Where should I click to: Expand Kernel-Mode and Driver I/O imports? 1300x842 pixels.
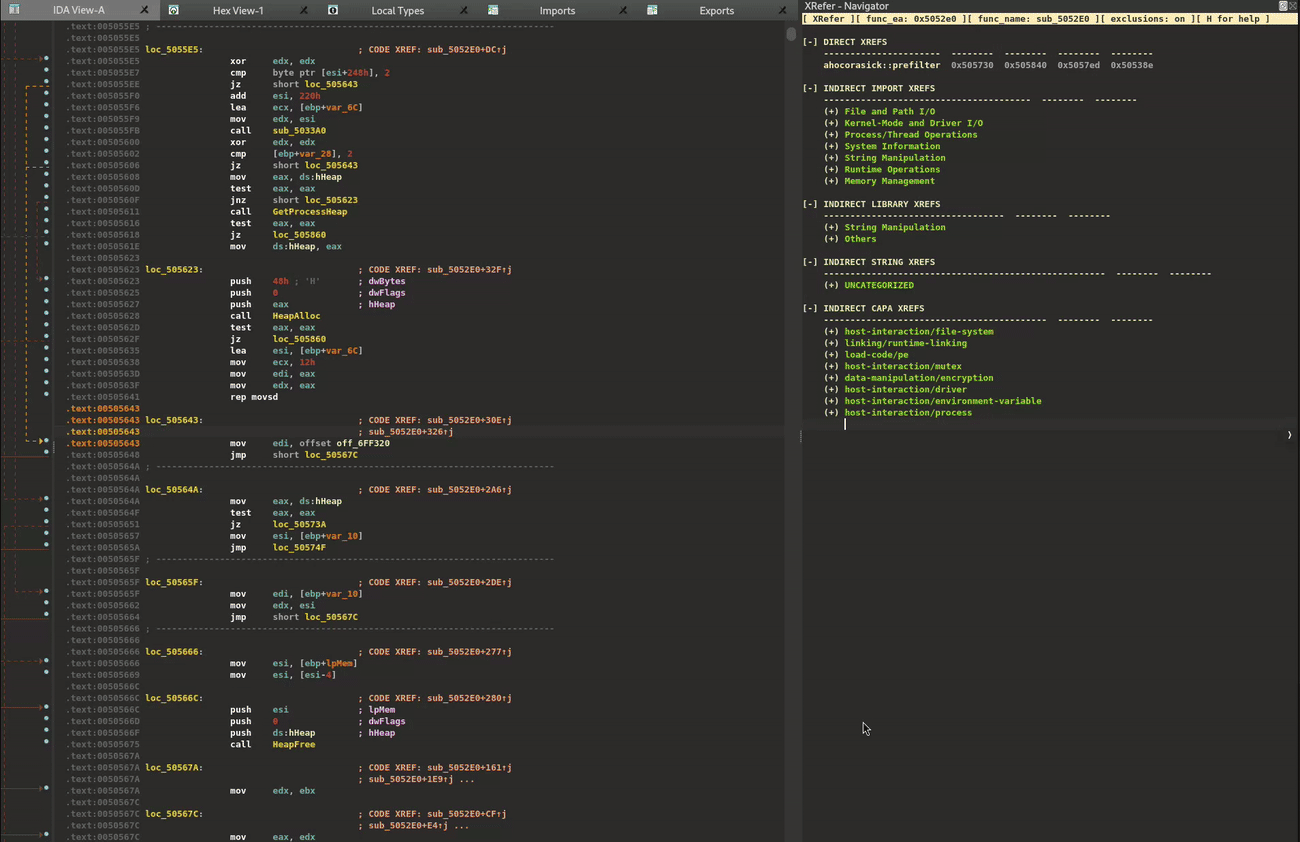pyautogui.click(x=831, y=123)
